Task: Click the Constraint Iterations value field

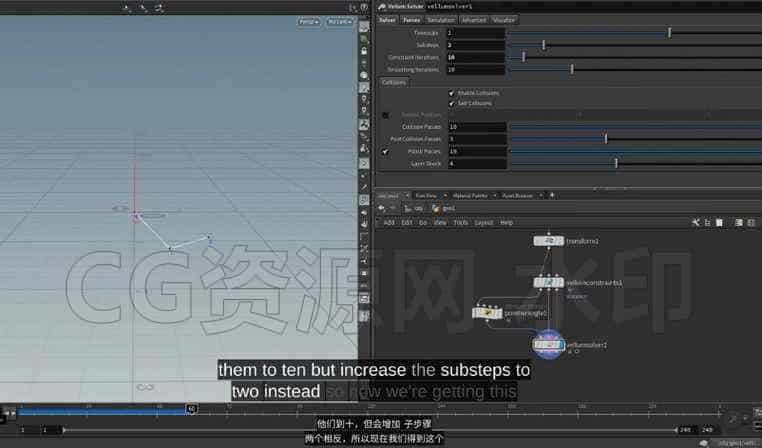Action: (476, 57)
